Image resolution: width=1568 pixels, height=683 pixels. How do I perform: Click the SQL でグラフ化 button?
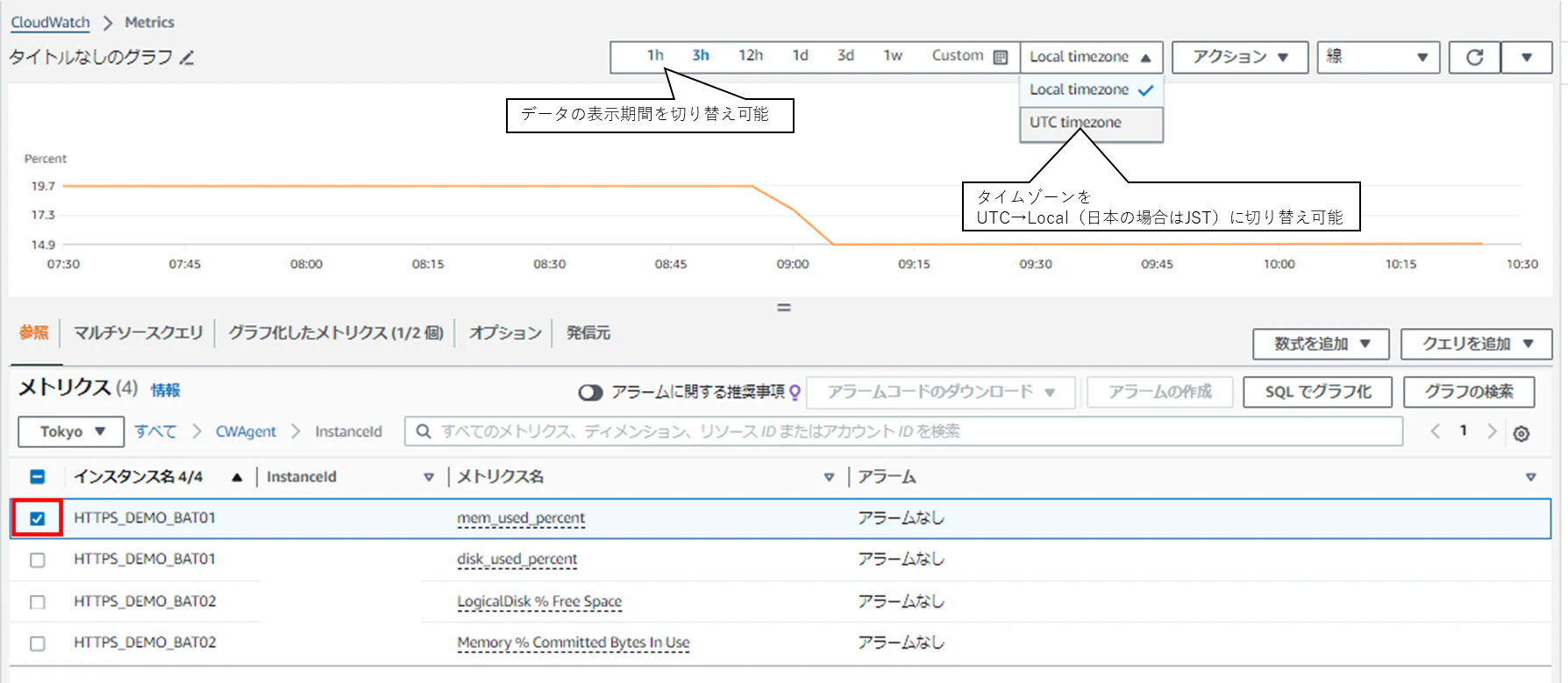[1317, 392]
